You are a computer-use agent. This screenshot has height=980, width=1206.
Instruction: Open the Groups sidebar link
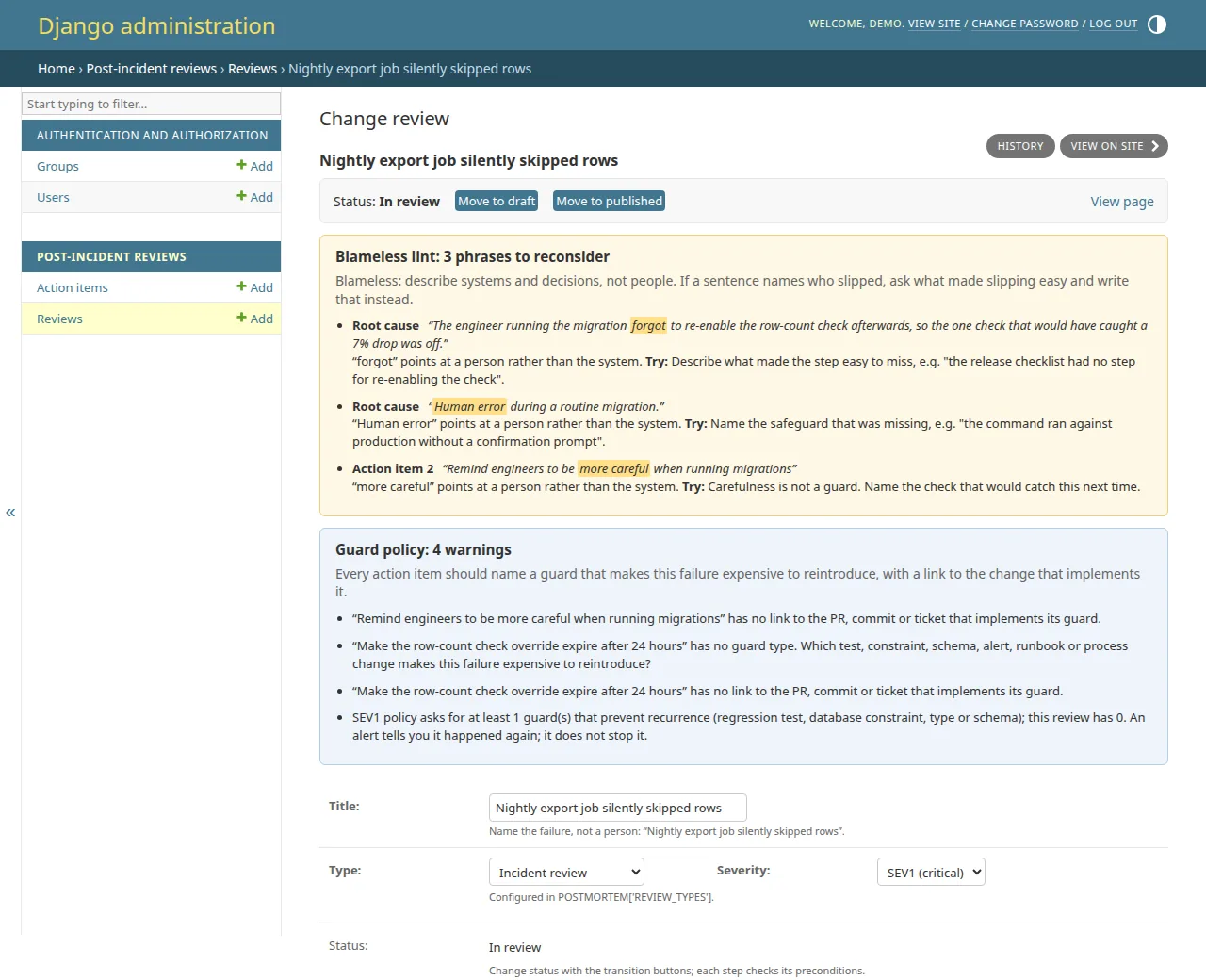pos(57,166)
